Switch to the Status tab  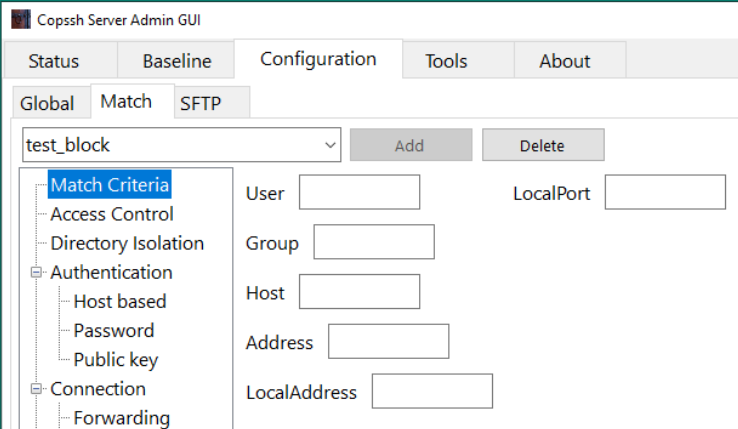[x=53, y=61]
